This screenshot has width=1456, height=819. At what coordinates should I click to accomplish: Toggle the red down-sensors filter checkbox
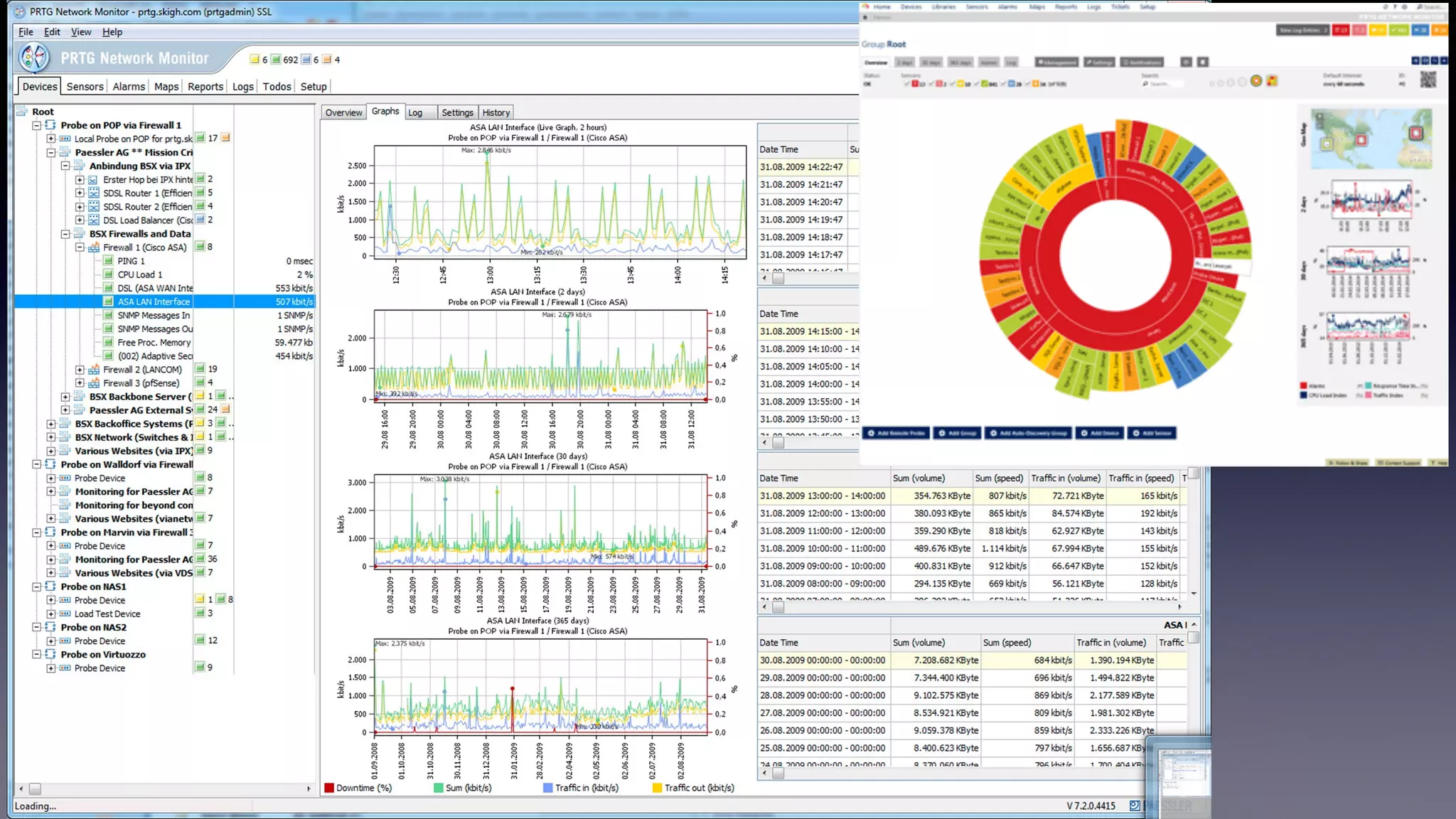[x=906, y=84]
